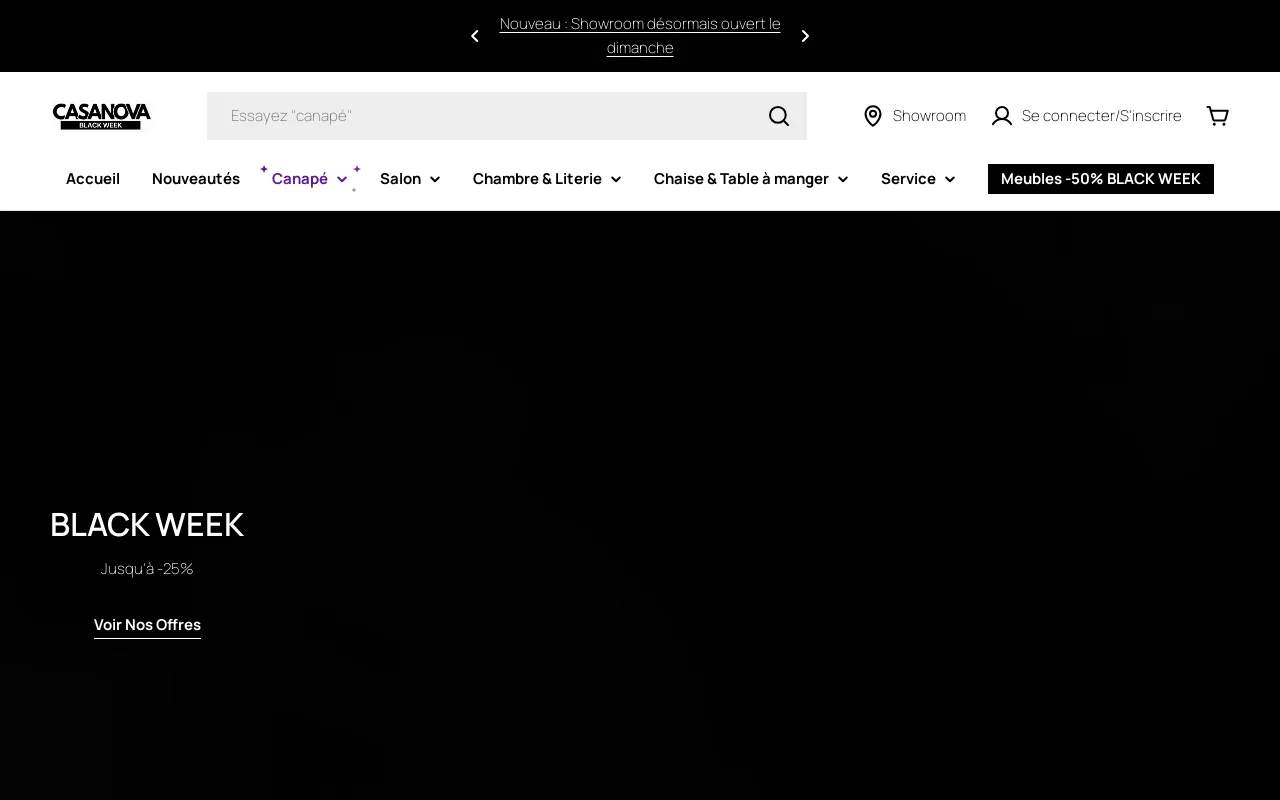1280x800 pixels.
Task: Open the shopping cart icon
Action: pyautogui.click(x=1217, y=116)
